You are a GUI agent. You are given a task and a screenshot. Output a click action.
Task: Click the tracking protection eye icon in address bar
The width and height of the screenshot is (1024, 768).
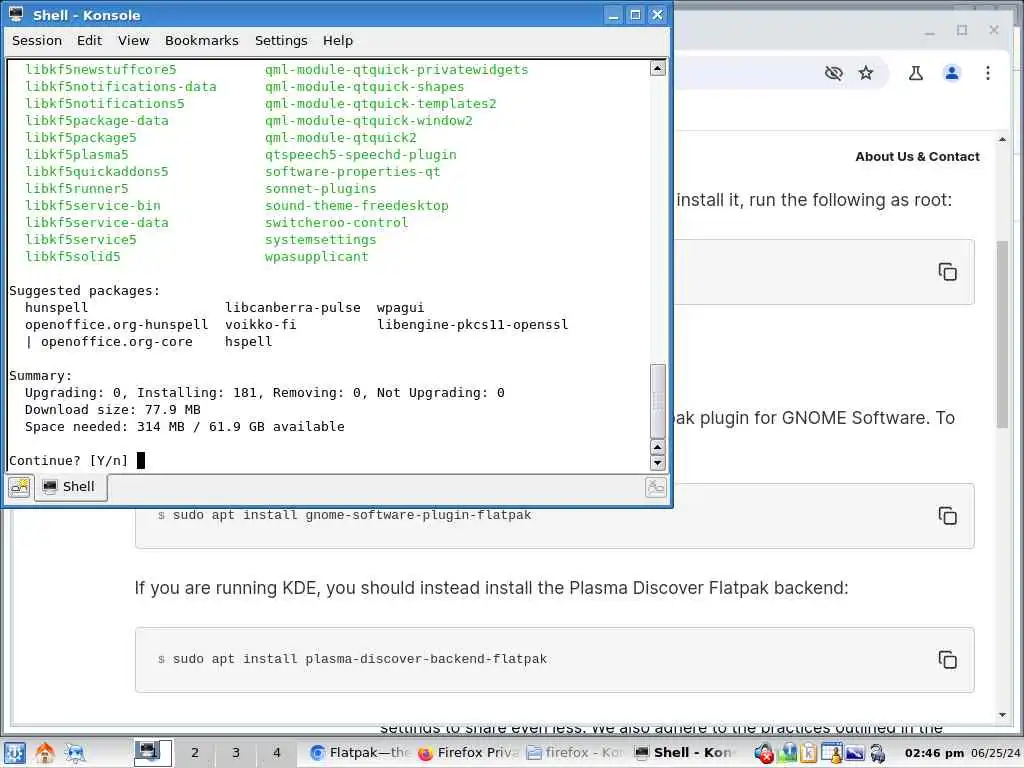point(833,73)
